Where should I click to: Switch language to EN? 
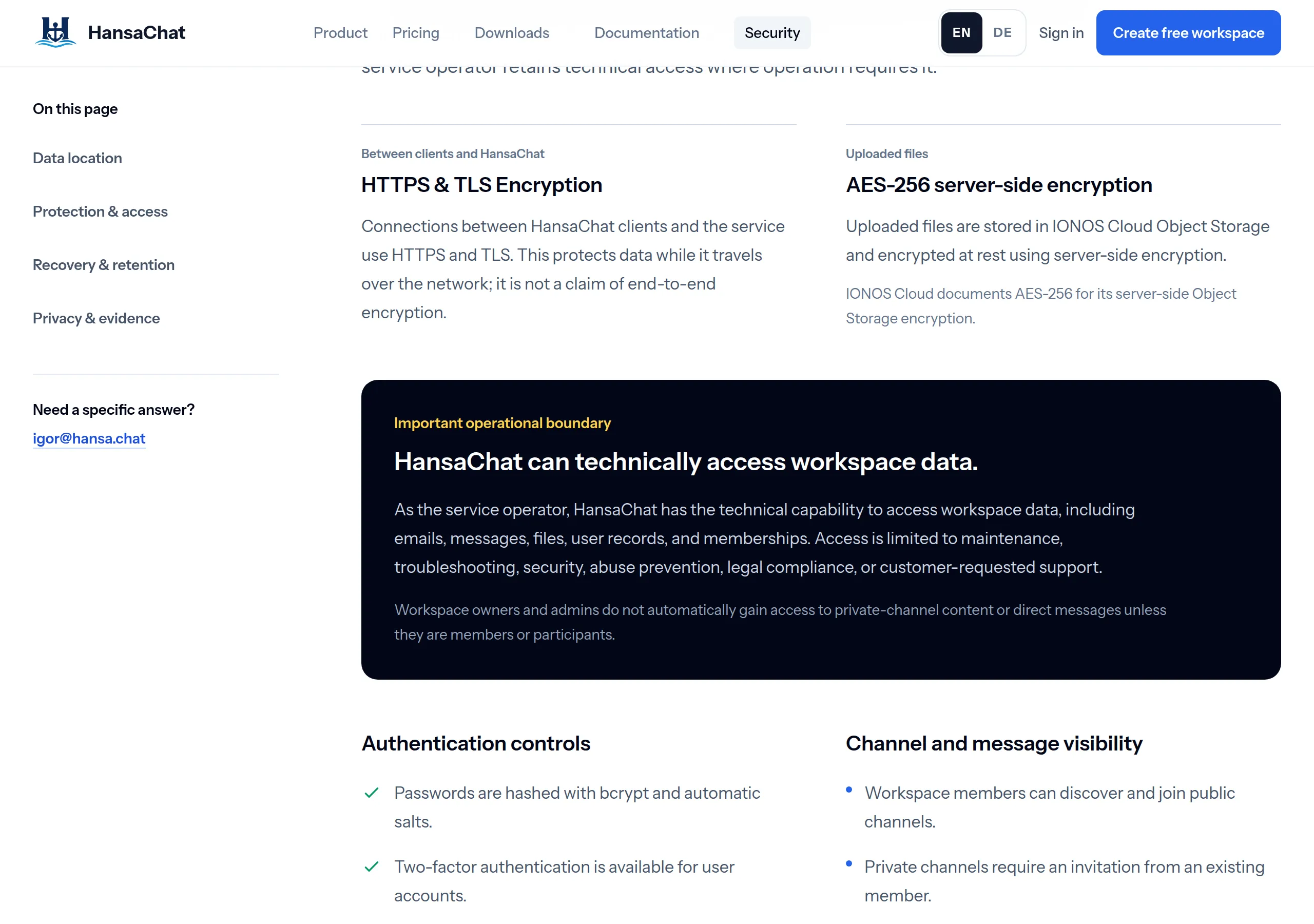961,33
